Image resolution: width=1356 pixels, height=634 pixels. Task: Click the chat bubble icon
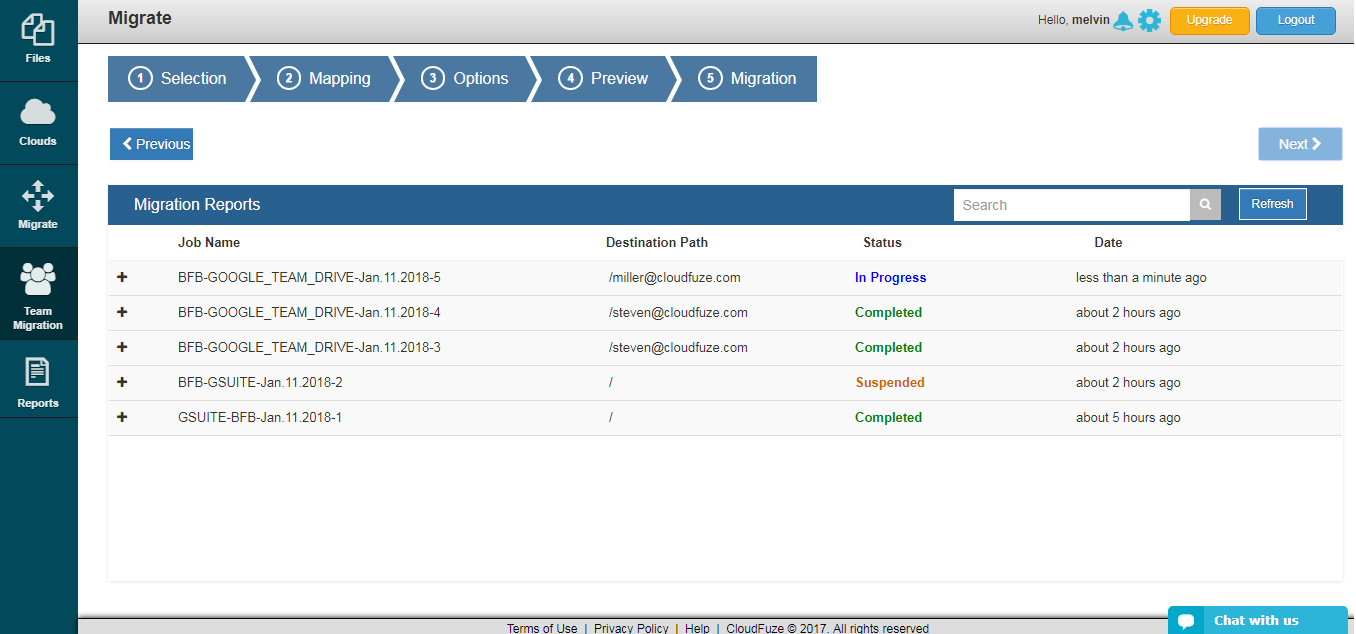click(x=1186, y=621)
